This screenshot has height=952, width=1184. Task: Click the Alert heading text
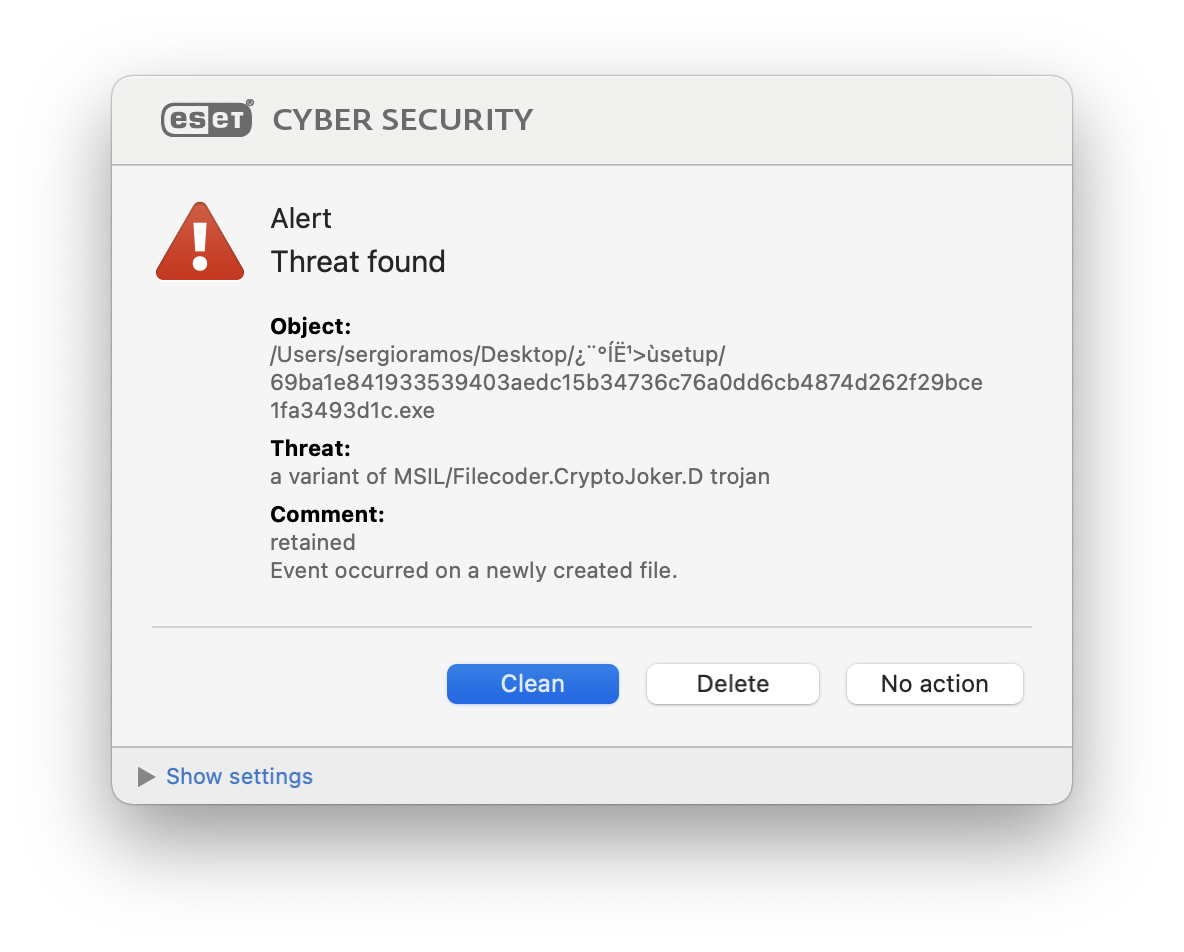[x=301, y=219]
